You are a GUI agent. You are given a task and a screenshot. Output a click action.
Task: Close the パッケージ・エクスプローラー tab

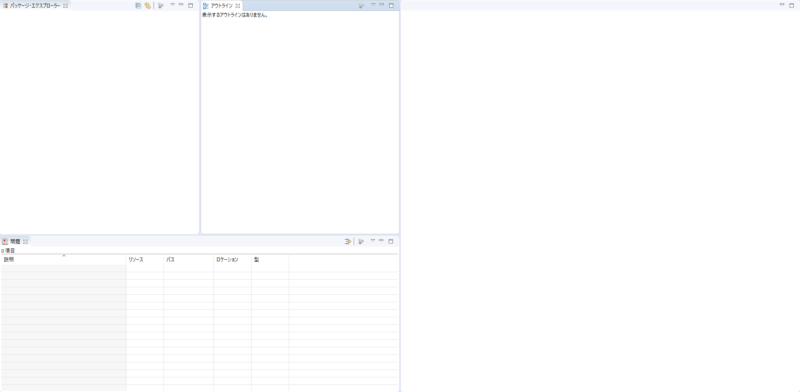click(x=65, y=6)
